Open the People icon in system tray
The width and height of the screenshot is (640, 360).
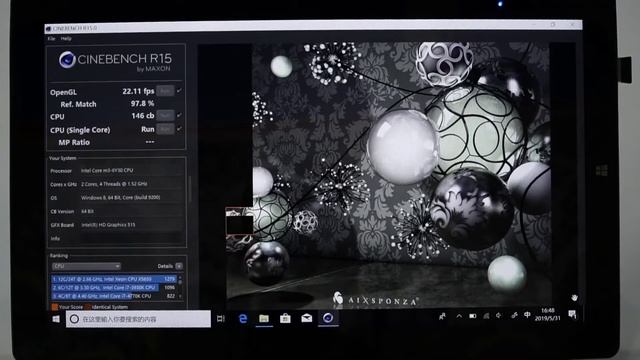click(442, 316)
